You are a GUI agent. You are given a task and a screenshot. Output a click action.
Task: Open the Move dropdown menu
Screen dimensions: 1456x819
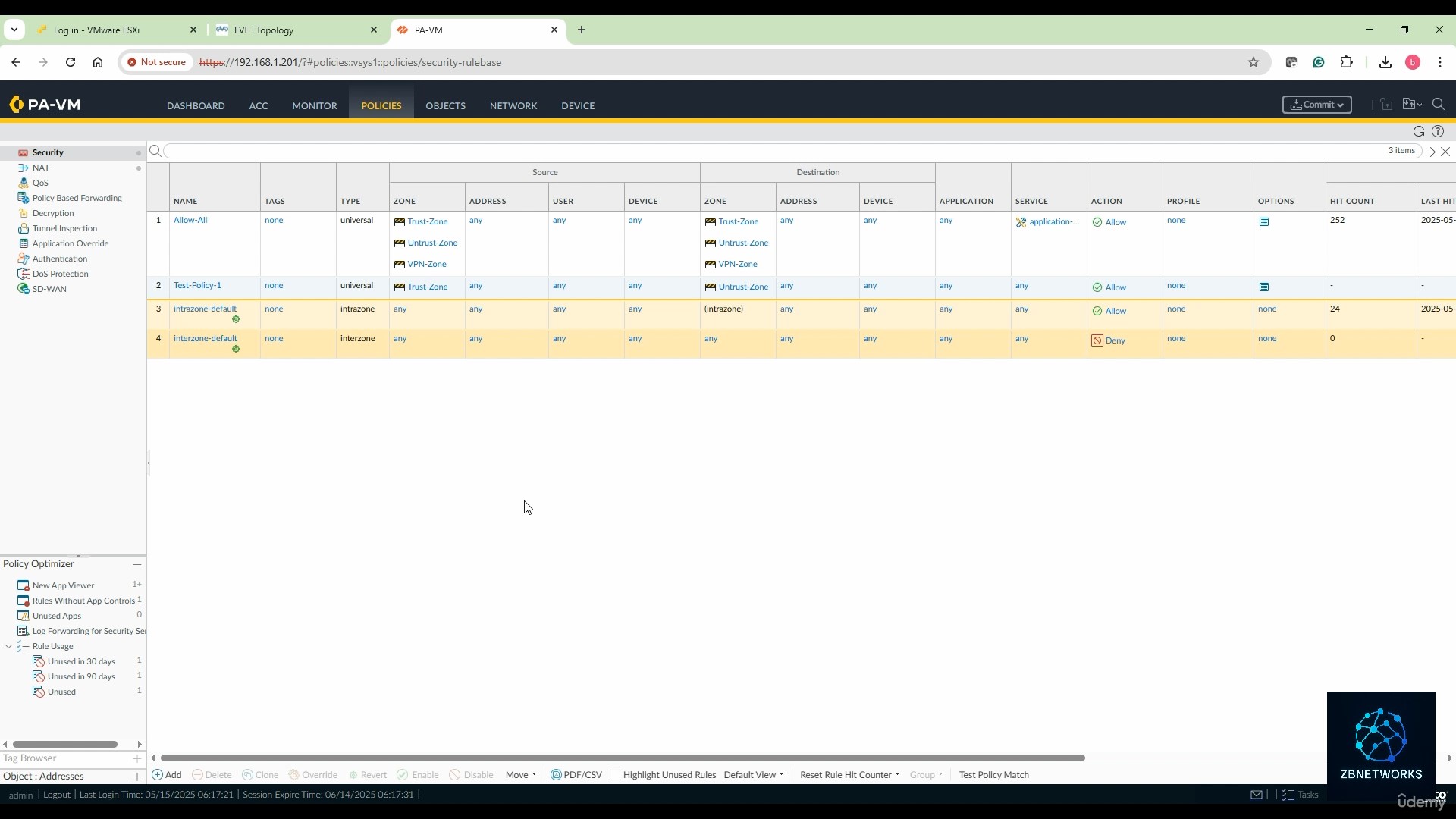521,775
